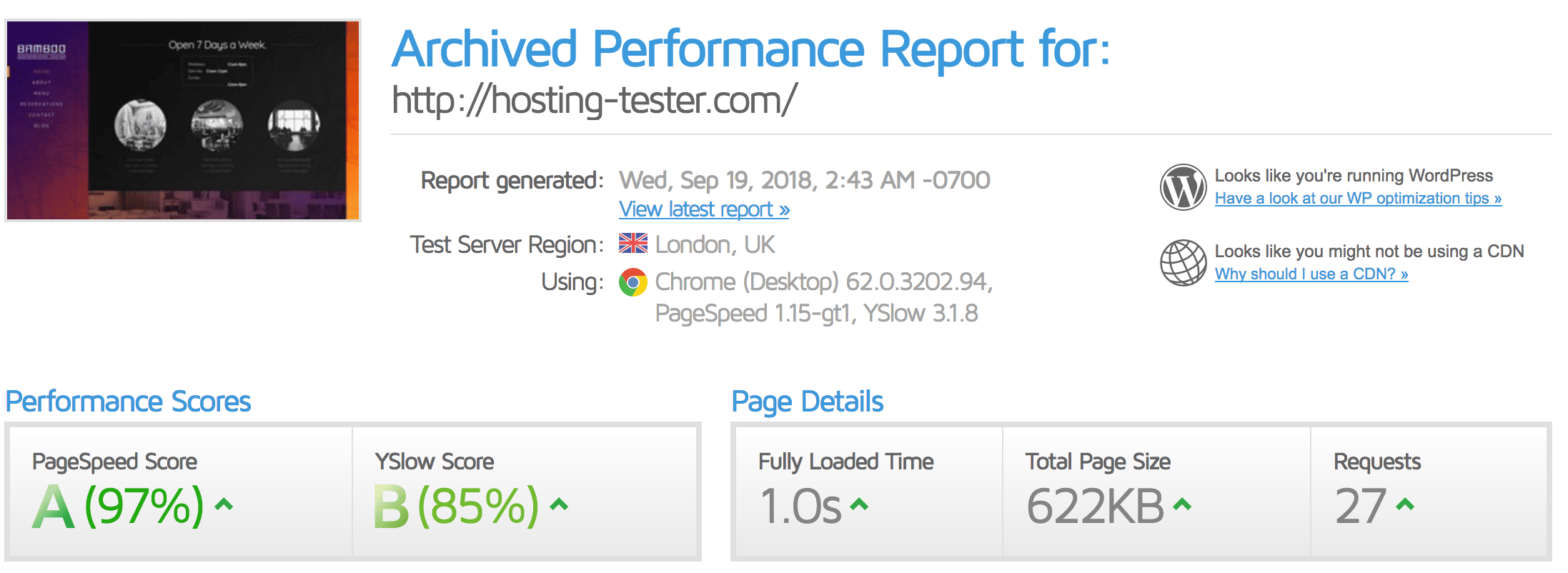This screenshot has width=1568, height=573.
Task: Click the Bamboo site screenshot thumbnail
Action: pos(183,120)
